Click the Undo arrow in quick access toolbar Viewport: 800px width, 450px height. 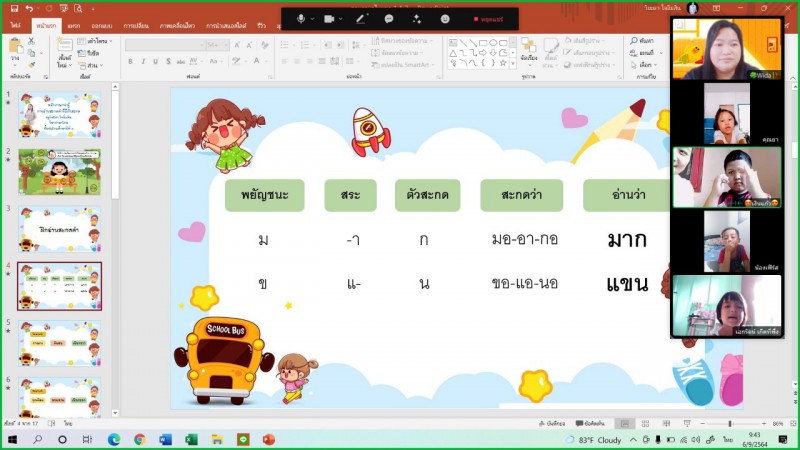tap(29, 8)
